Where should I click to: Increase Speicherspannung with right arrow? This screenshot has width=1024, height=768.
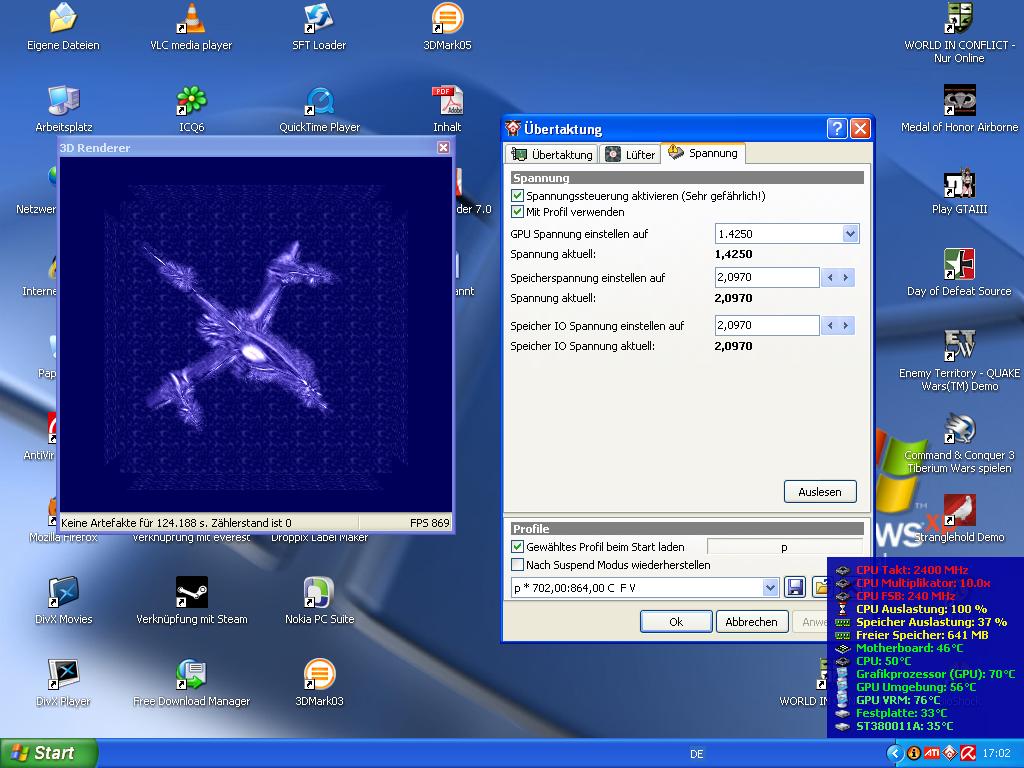pos(846,278)
